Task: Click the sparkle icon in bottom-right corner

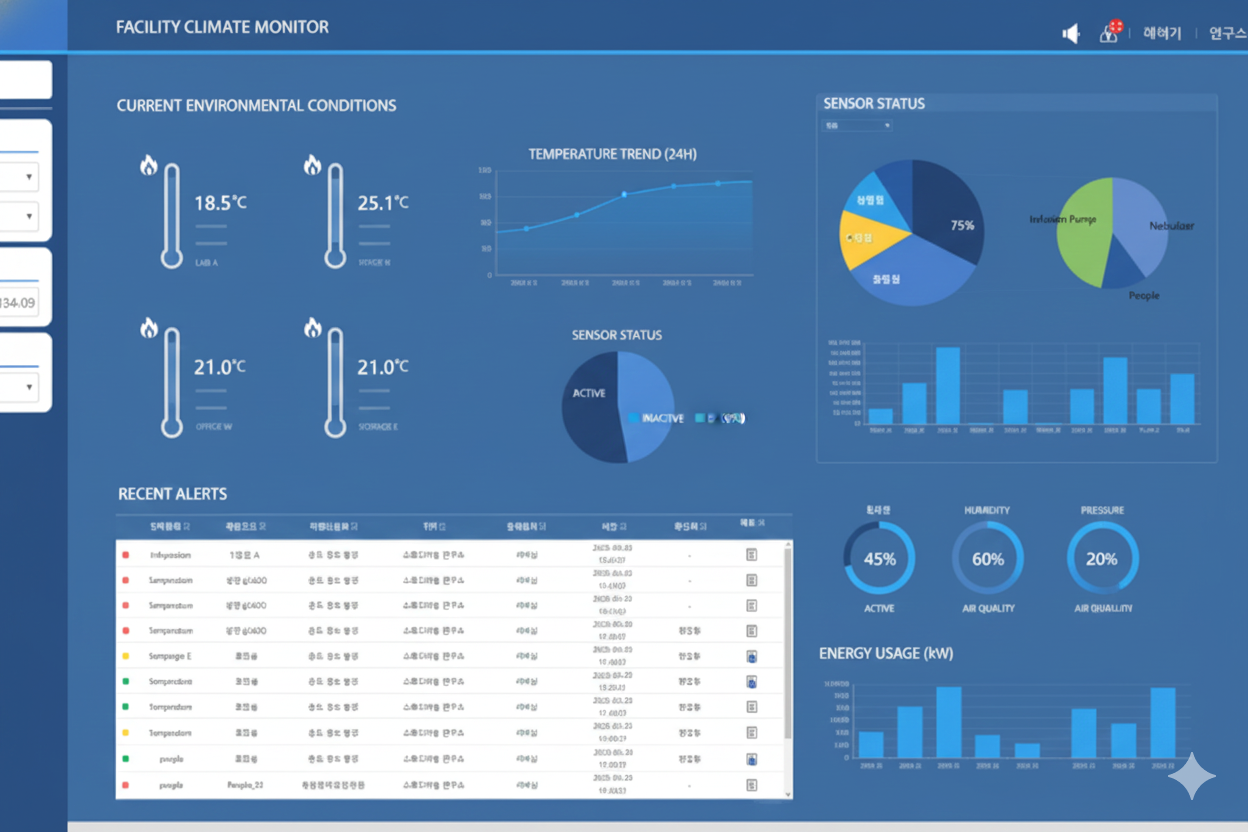Action: pyautogui.click(x=1192, y=777)
